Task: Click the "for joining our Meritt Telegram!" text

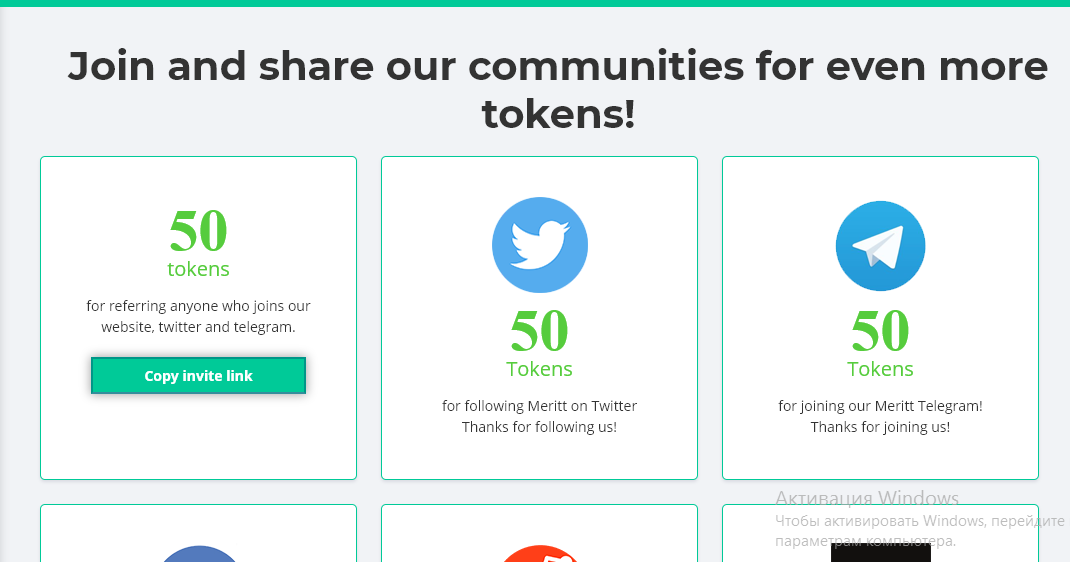Action: [x=880, y=406]
